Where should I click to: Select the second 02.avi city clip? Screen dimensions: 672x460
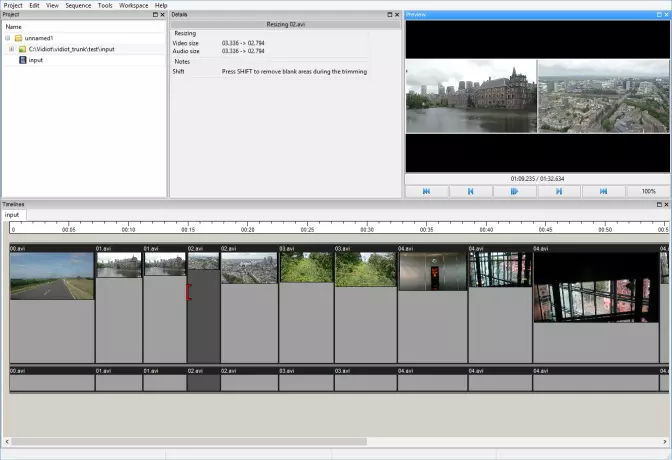249,304
